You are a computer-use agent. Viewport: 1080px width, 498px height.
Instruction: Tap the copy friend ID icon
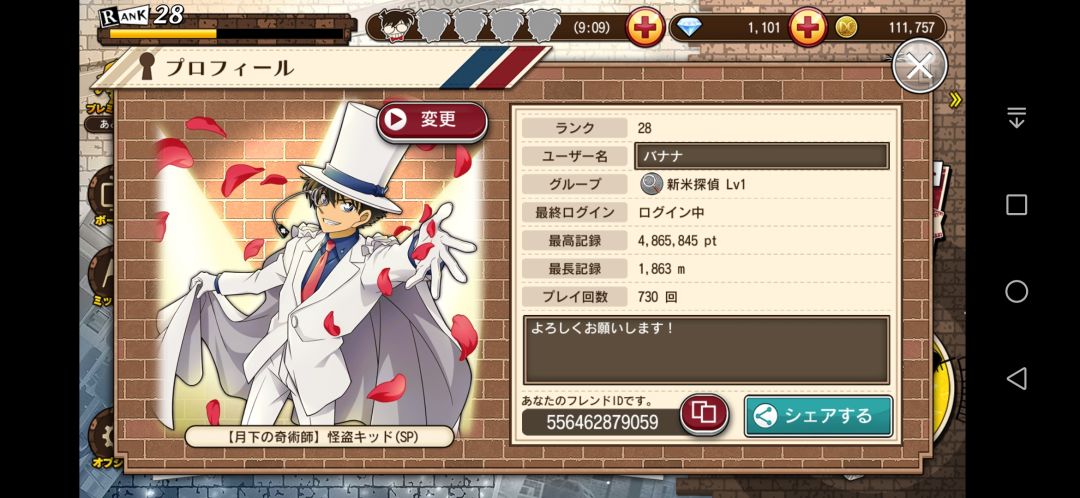point(703,414)
